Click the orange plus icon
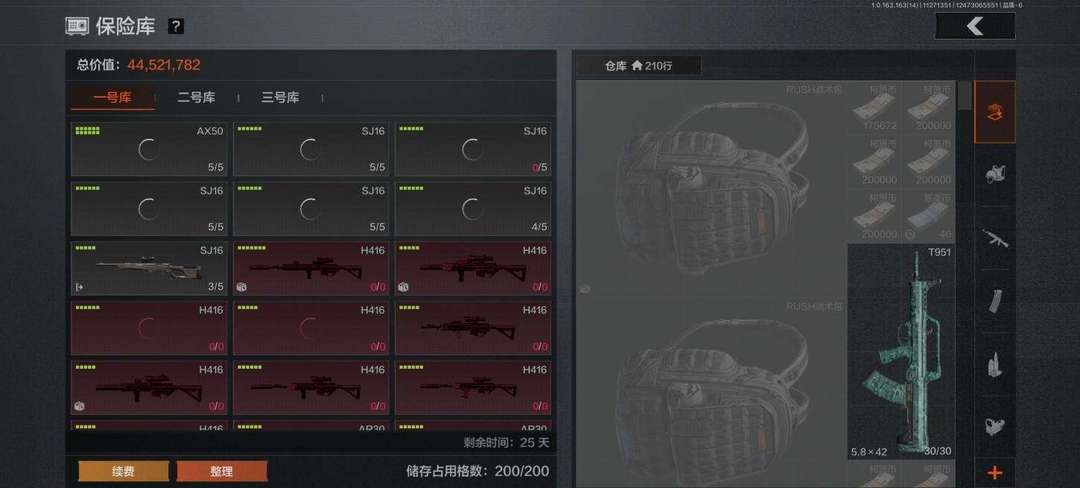1080x488 pixels. pos(994,472)
